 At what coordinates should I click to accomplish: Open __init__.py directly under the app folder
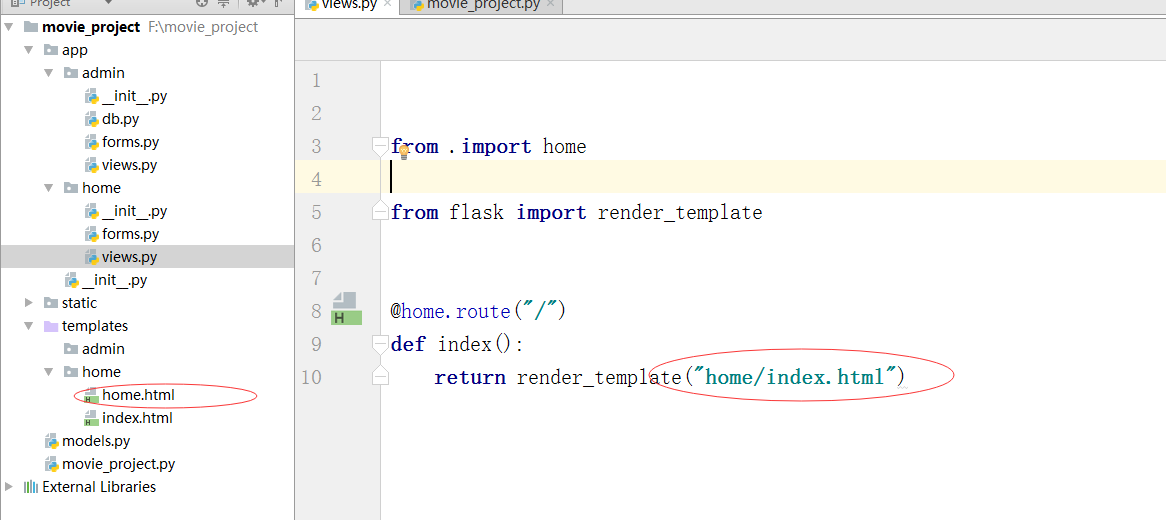[x=115, y=280]
